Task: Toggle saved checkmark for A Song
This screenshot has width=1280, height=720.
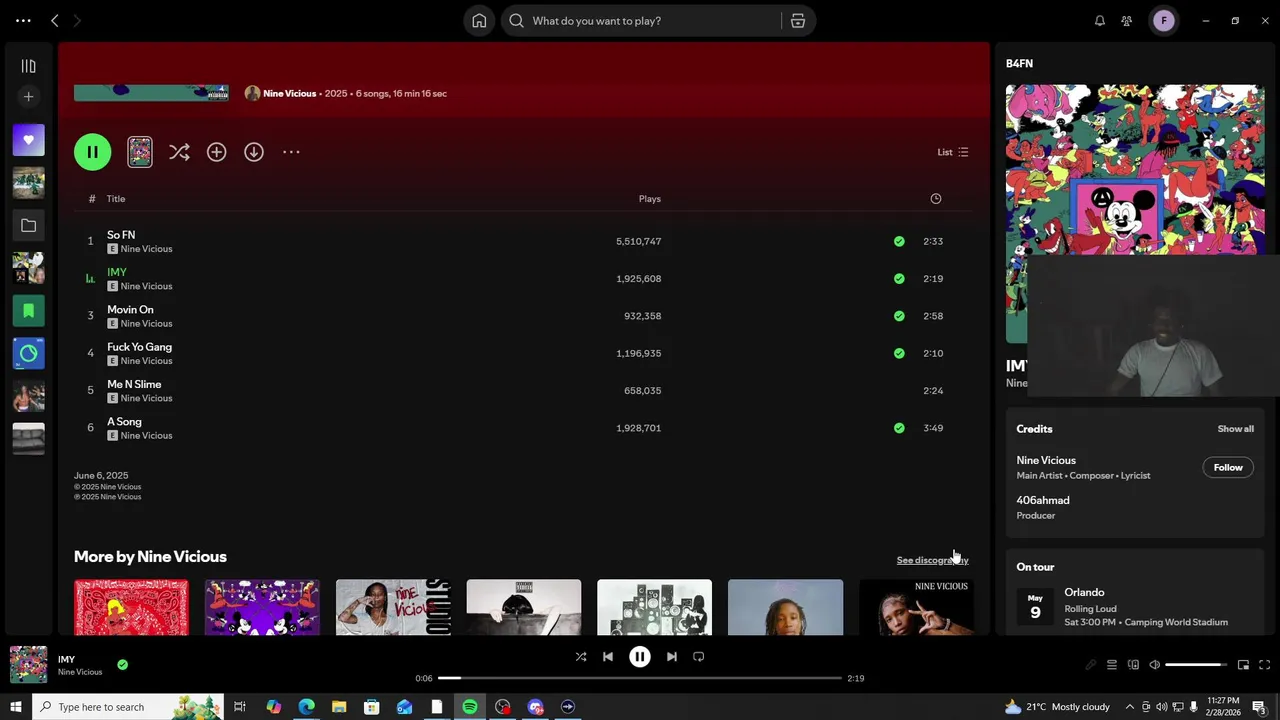Action: tap(899, 428)
